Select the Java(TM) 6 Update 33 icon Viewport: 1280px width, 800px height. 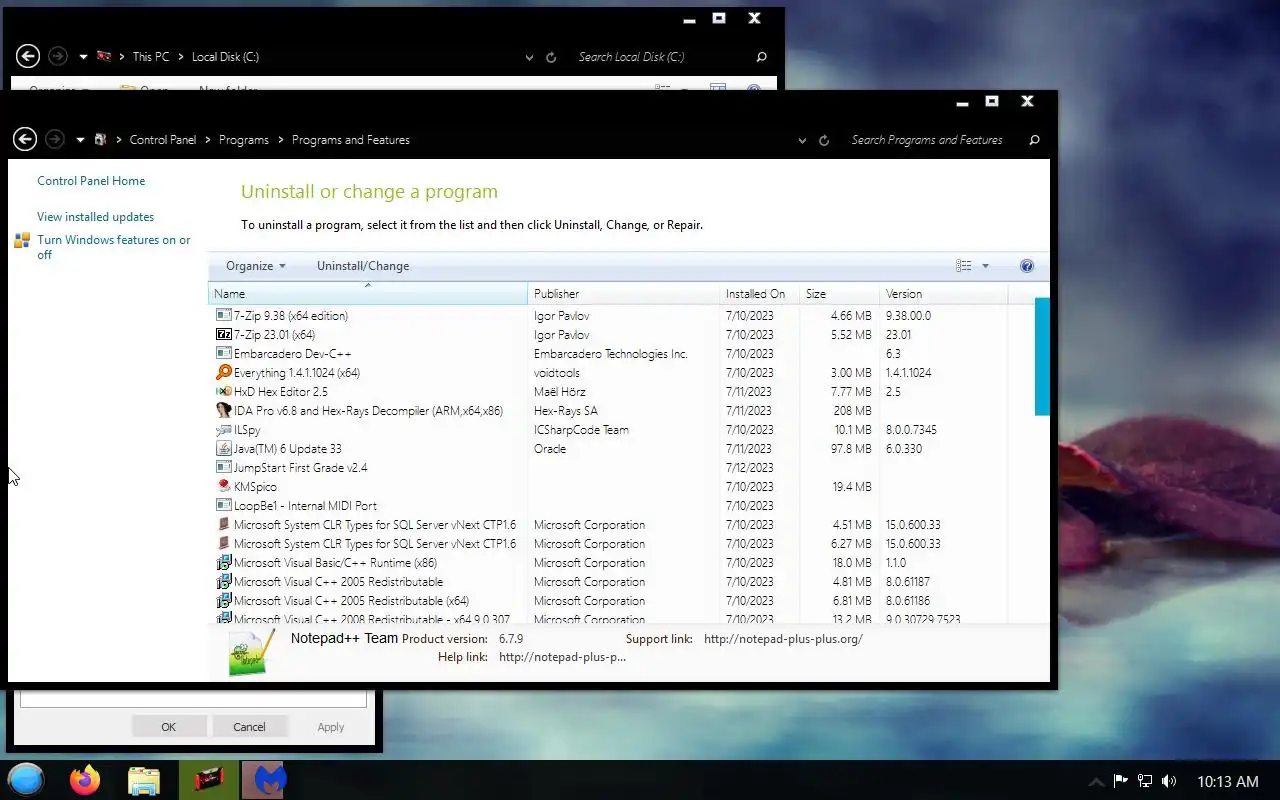pos(224,448)
